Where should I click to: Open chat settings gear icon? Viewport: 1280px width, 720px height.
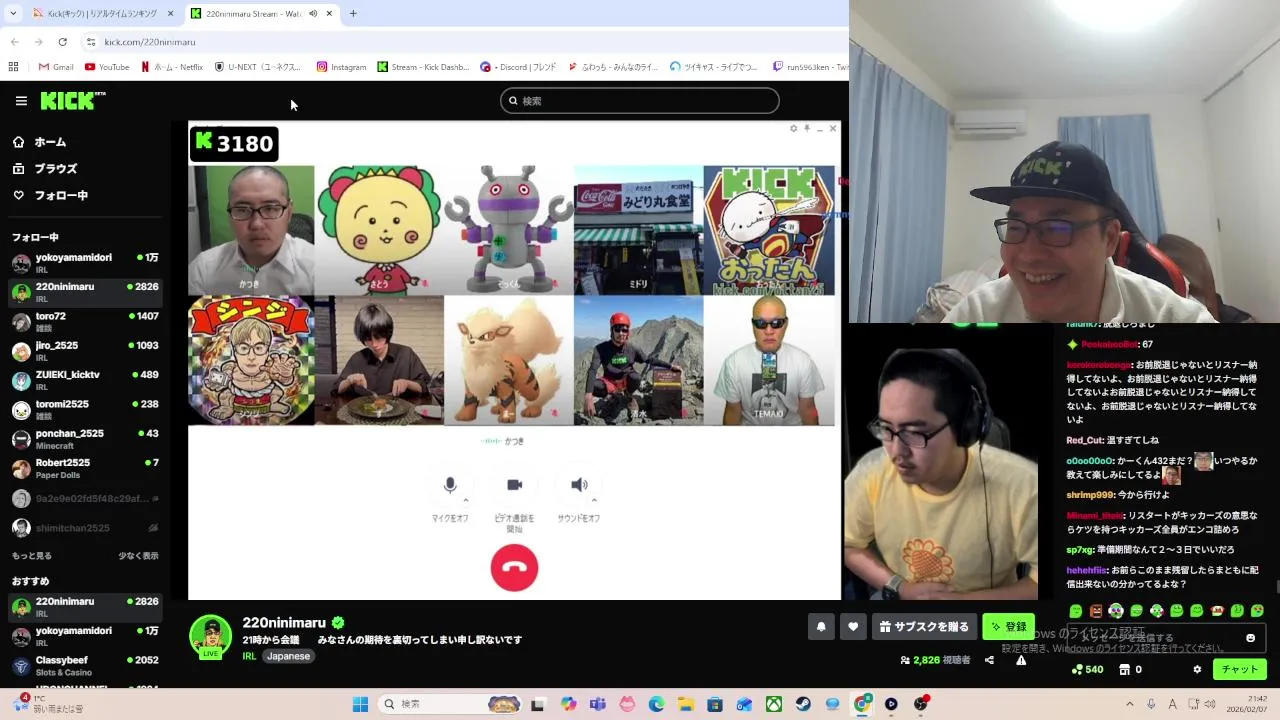click(x=1197, y=669)
